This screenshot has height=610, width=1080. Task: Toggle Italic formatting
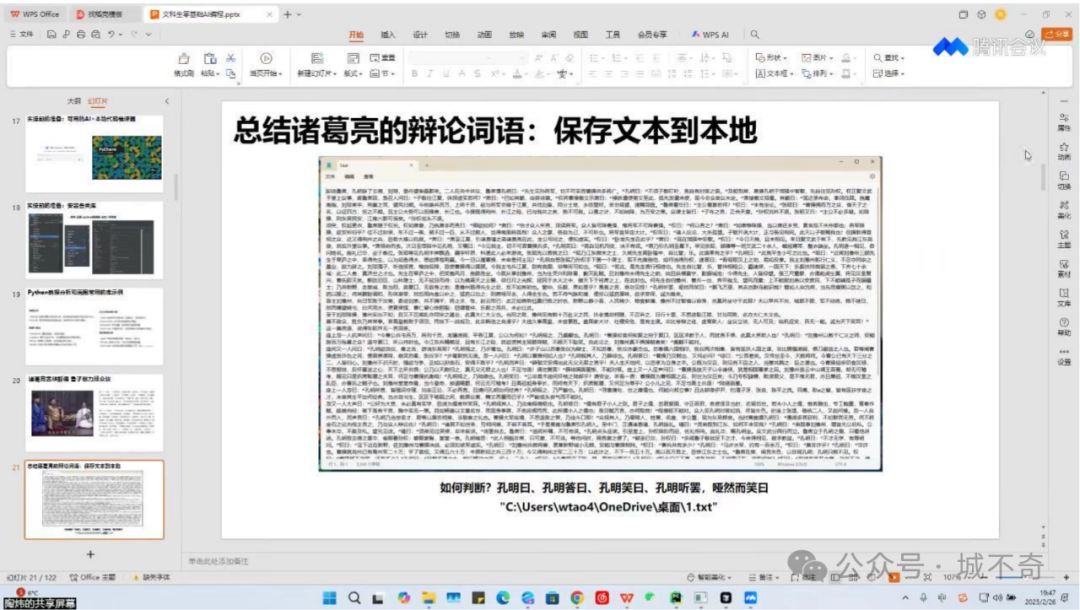430,74
